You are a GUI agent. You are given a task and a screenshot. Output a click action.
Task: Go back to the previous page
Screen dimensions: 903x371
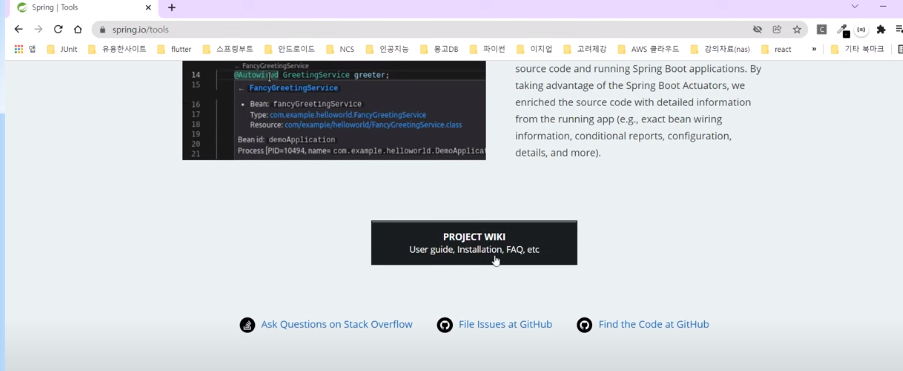(x=18, y=29)
